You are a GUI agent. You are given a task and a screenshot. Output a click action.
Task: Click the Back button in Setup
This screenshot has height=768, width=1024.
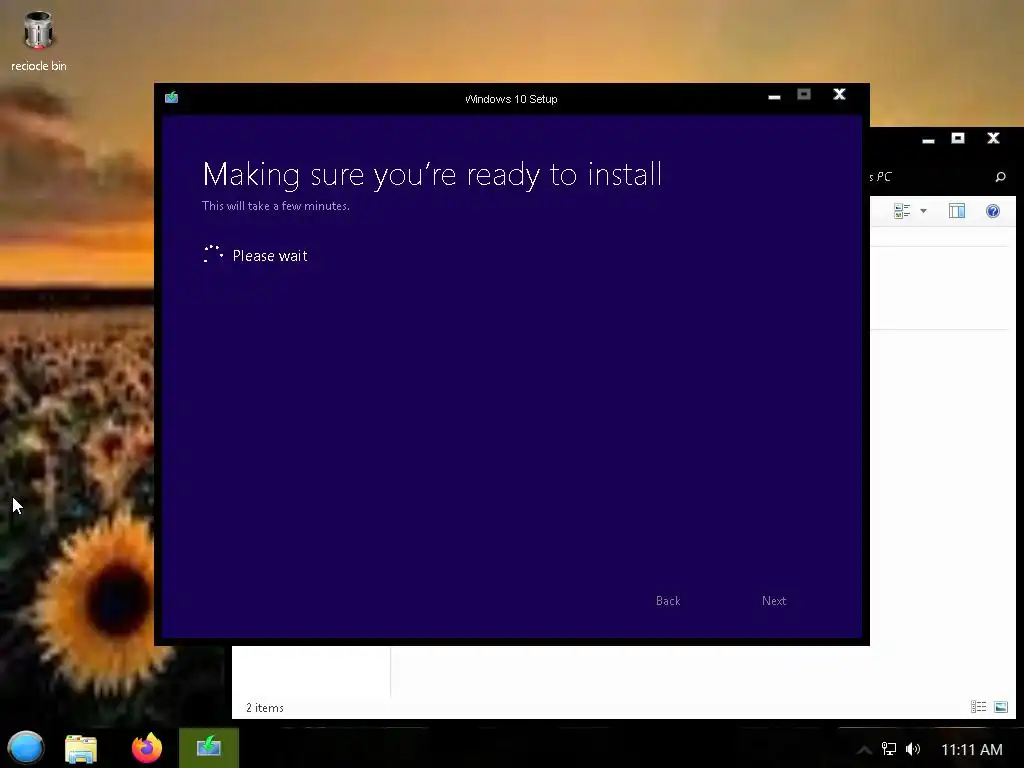coord(668,601)
